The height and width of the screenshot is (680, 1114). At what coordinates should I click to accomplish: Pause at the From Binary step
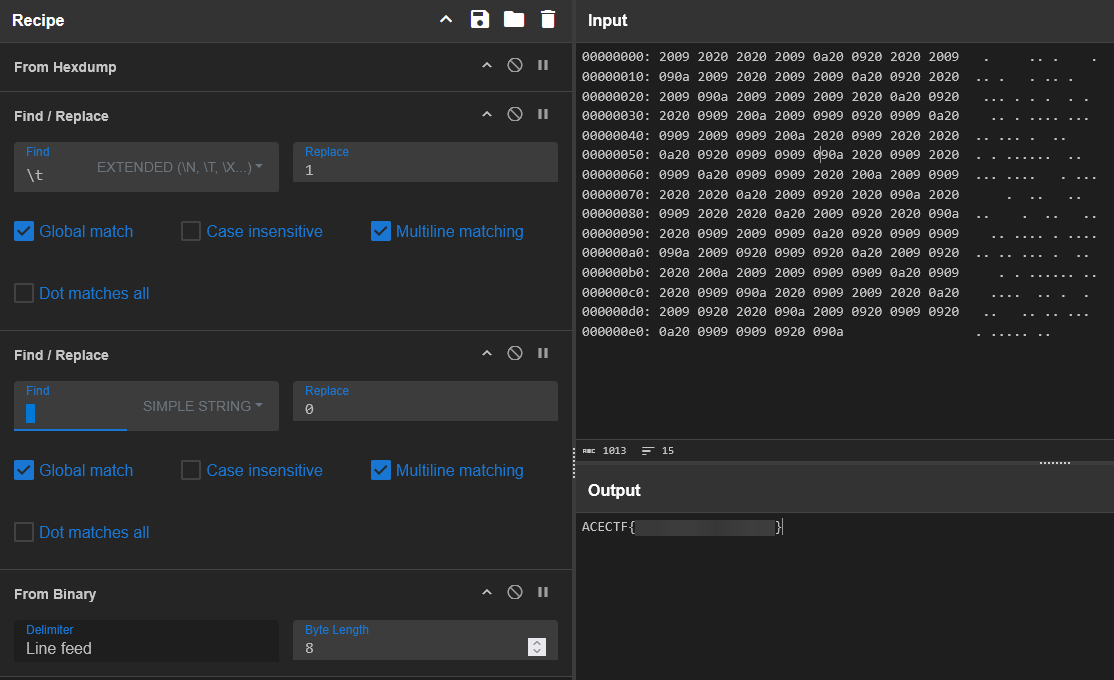[543, 593]
